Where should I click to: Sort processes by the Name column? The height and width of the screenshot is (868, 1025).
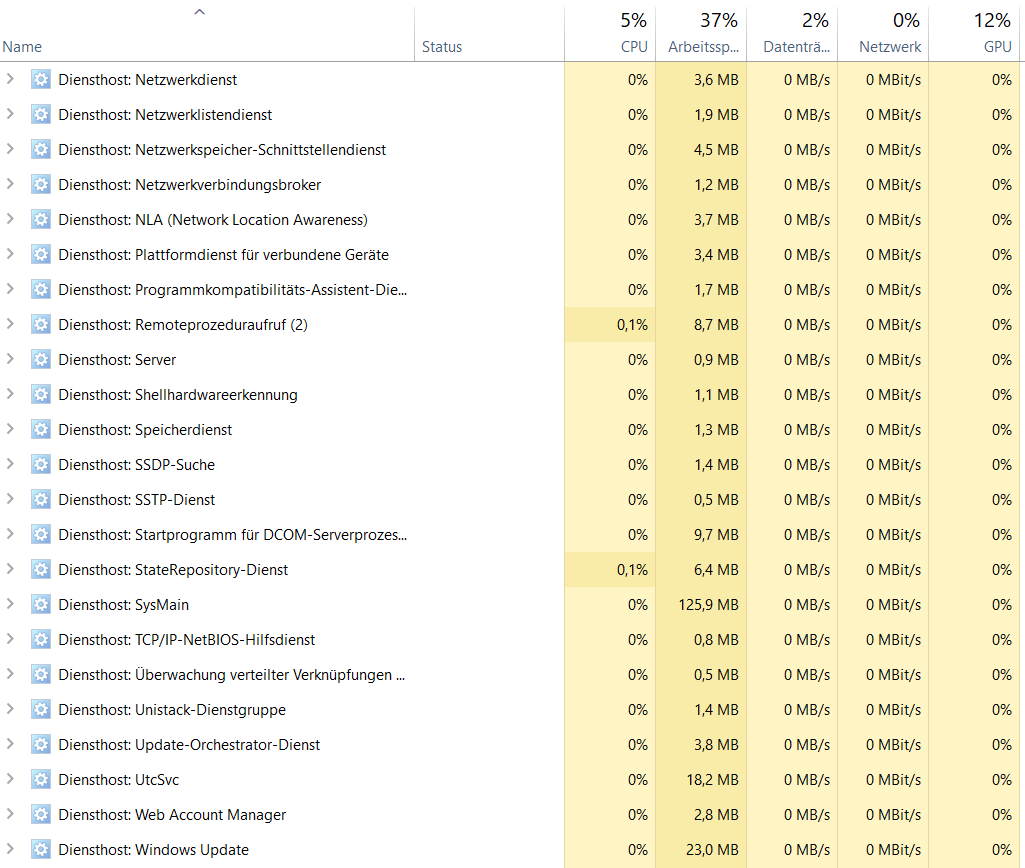tap(22, 47)
